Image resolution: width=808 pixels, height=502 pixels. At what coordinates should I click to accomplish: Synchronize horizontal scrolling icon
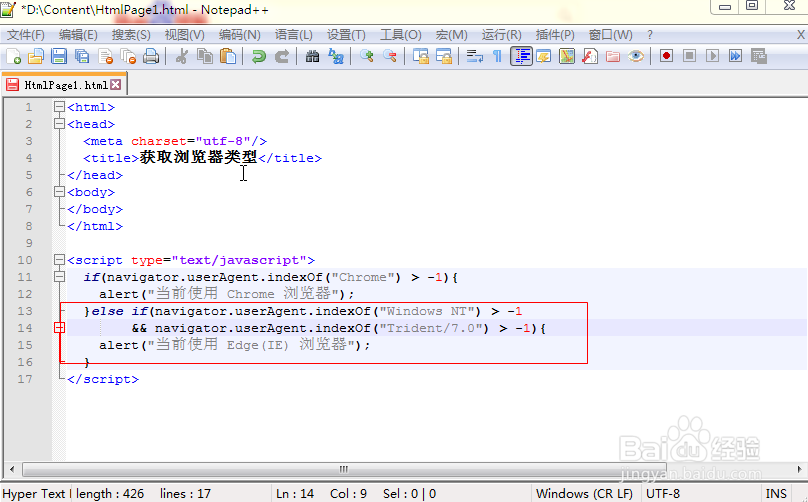click(444, 56)
